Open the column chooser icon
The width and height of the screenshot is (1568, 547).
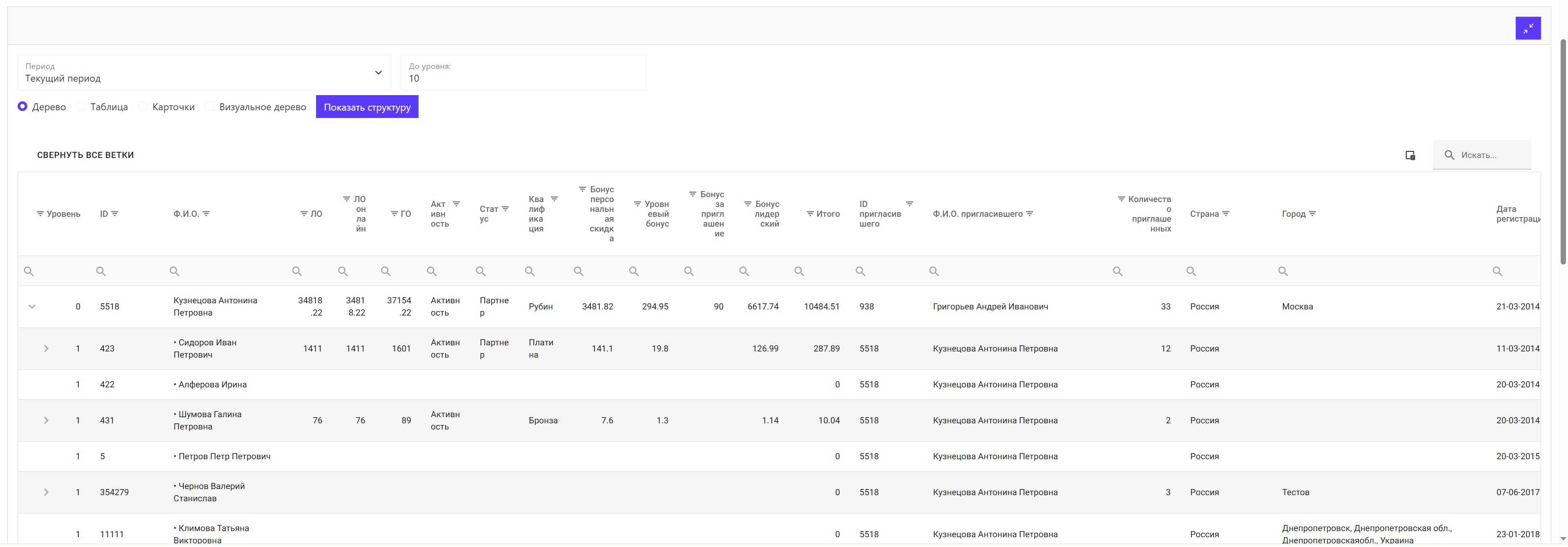(1410, 155)
